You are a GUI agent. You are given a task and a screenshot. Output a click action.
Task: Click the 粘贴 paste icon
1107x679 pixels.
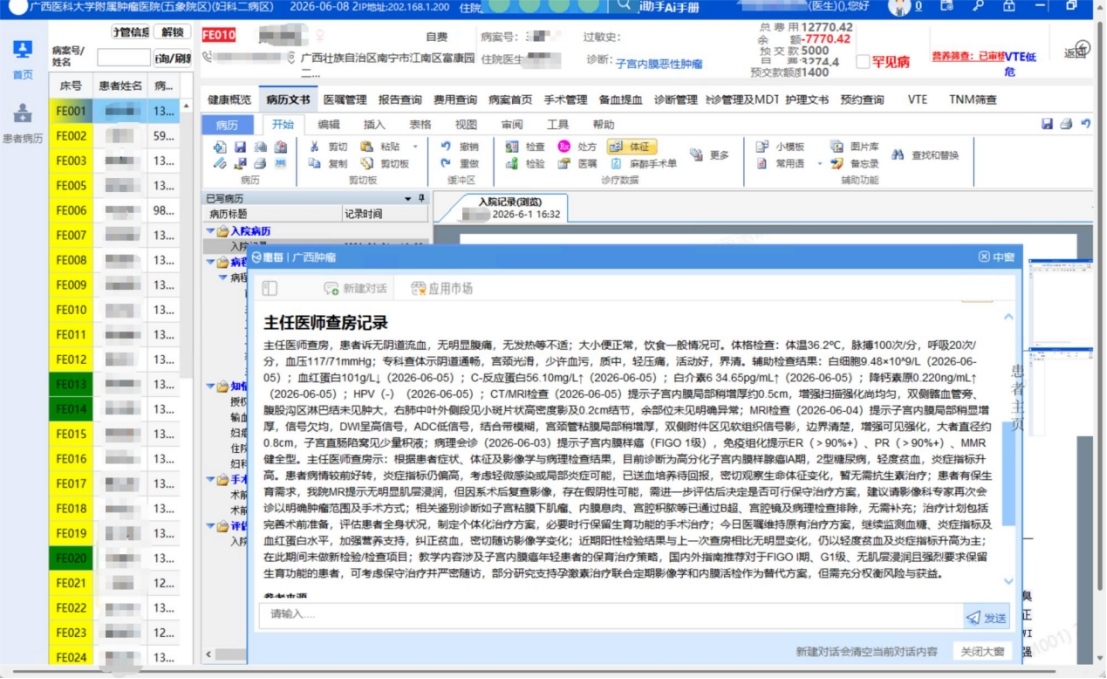click(x=366, y=147)
